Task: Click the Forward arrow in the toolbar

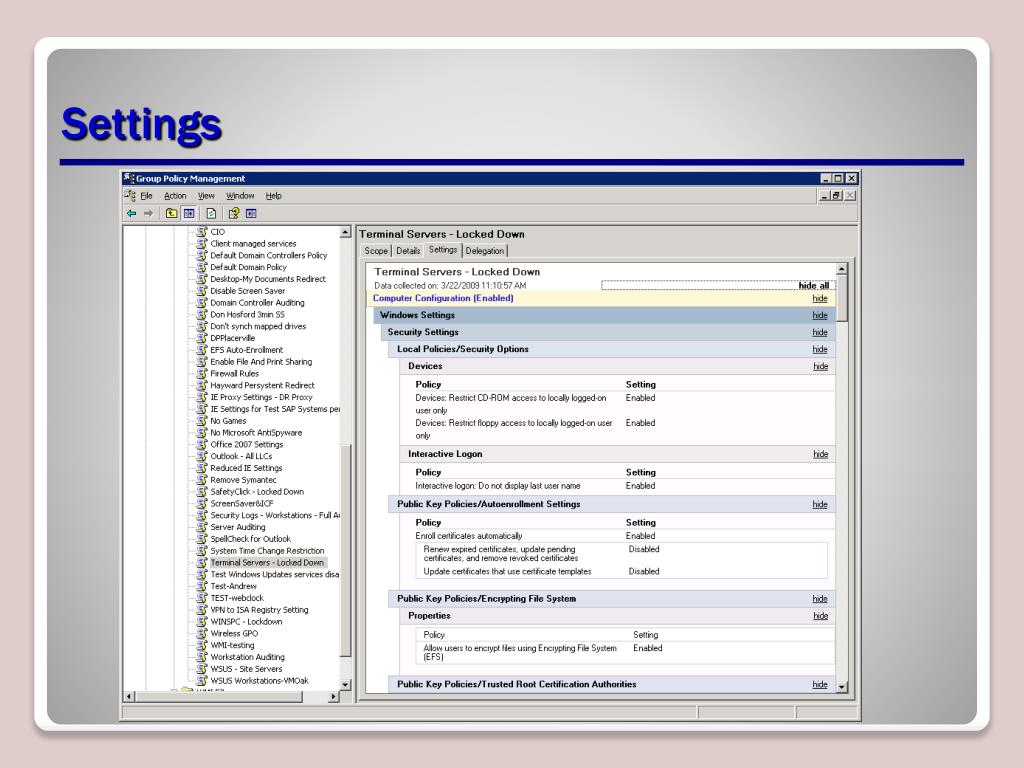Action: coord(148,214)
